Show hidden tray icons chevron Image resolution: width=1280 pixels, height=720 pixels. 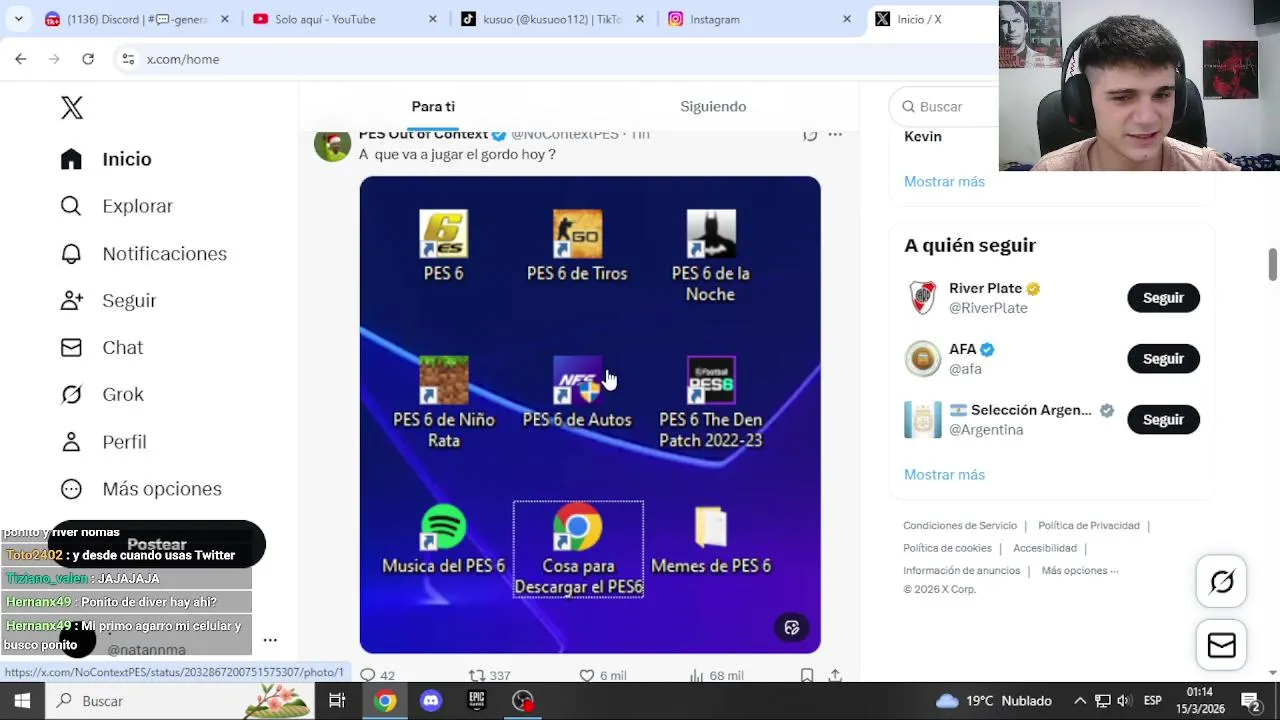[1080, 701]
